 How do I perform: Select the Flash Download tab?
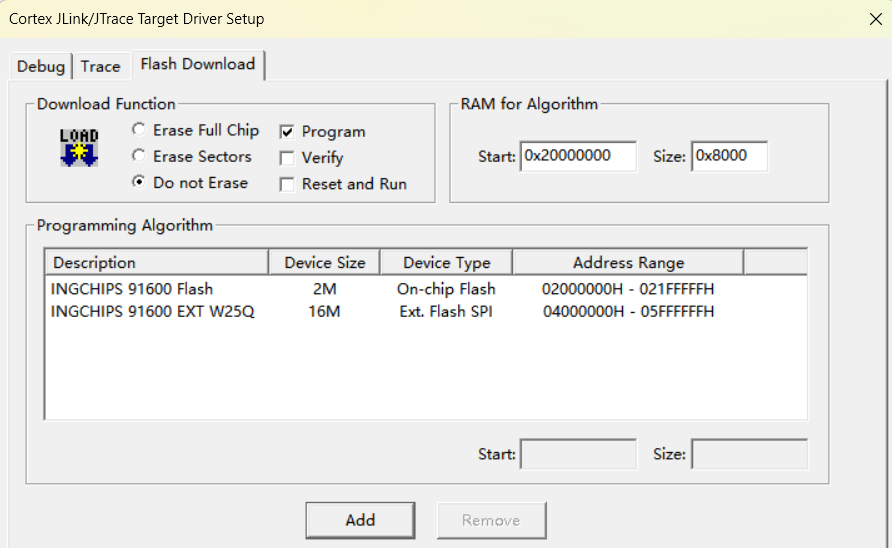tap(197, 64)
